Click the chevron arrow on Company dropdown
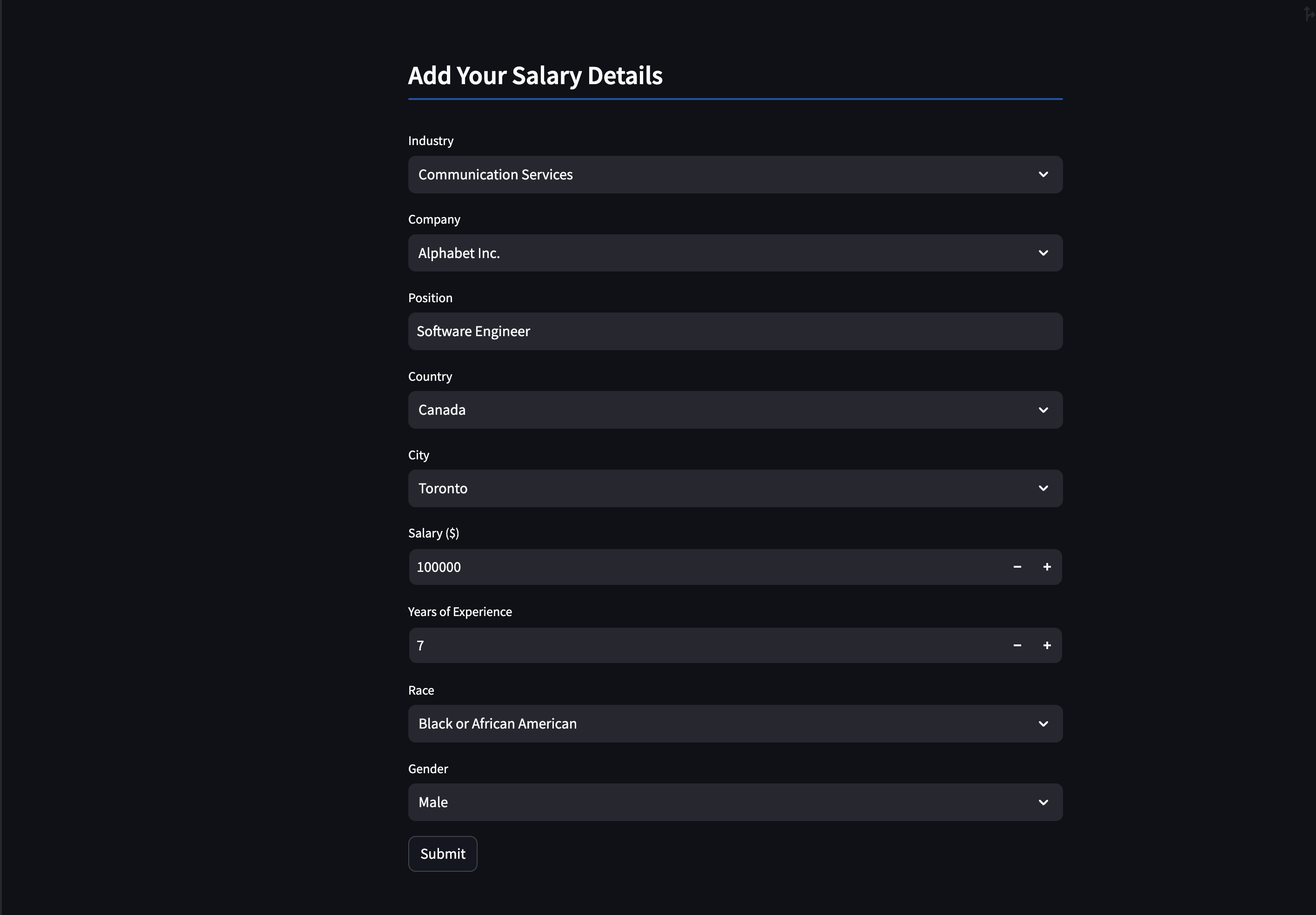Screen dimensions: 1316x915 tap(1043, 253)
